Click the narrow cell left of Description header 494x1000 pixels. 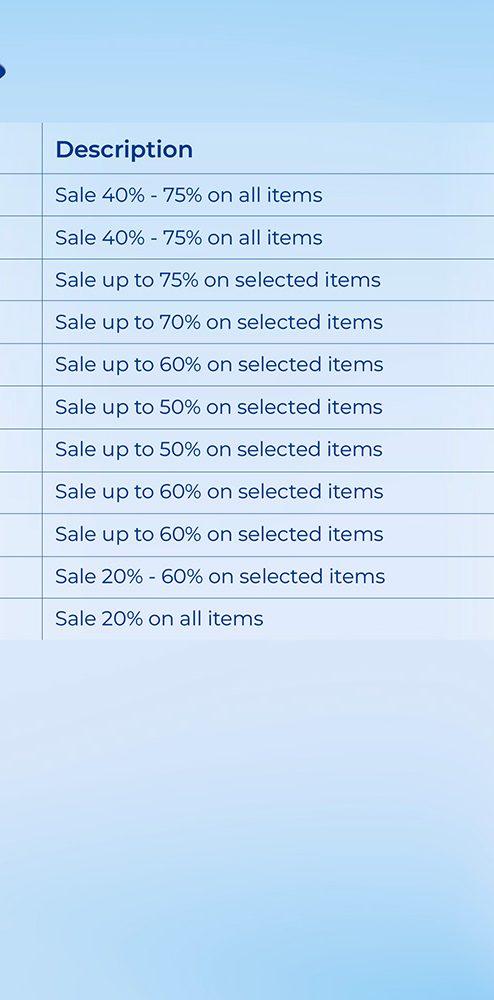(21, 148)
